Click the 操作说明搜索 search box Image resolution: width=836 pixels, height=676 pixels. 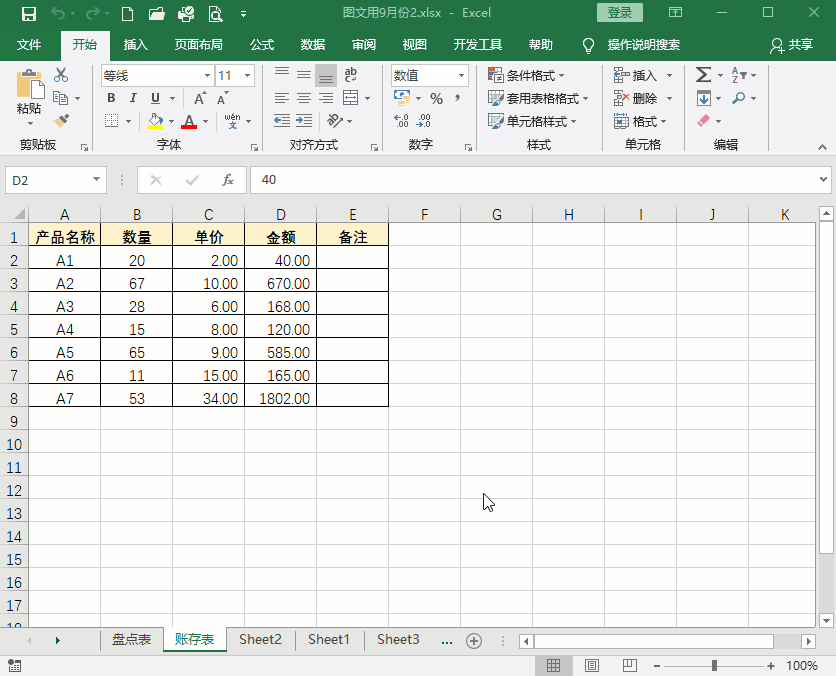click(644, 45)
